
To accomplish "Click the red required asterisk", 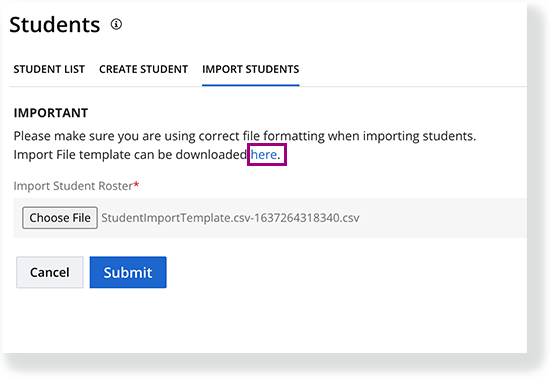I will point(136,184).
